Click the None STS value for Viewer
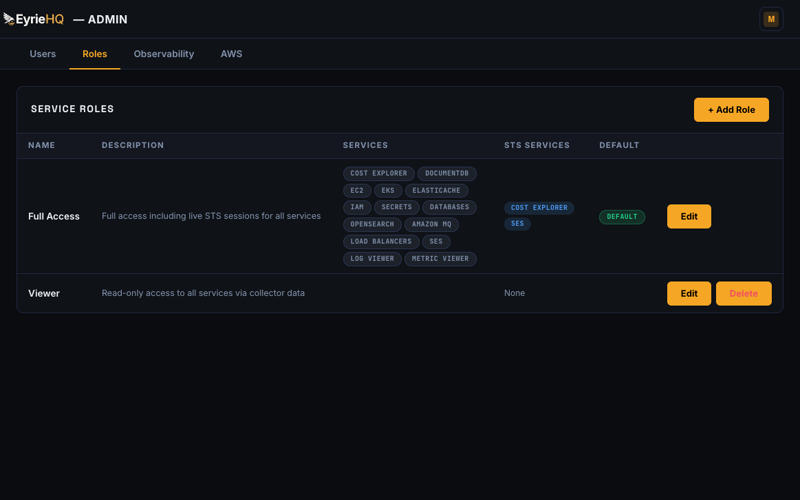Screen dimensions: 800x500 pos(514,293)
